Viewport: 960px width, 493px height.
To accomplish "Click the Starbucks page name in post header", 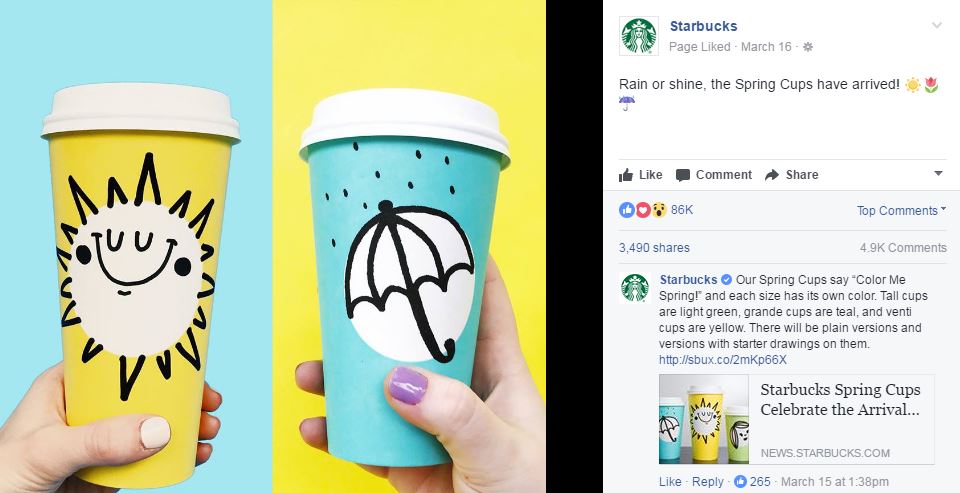I will (703, 26).
